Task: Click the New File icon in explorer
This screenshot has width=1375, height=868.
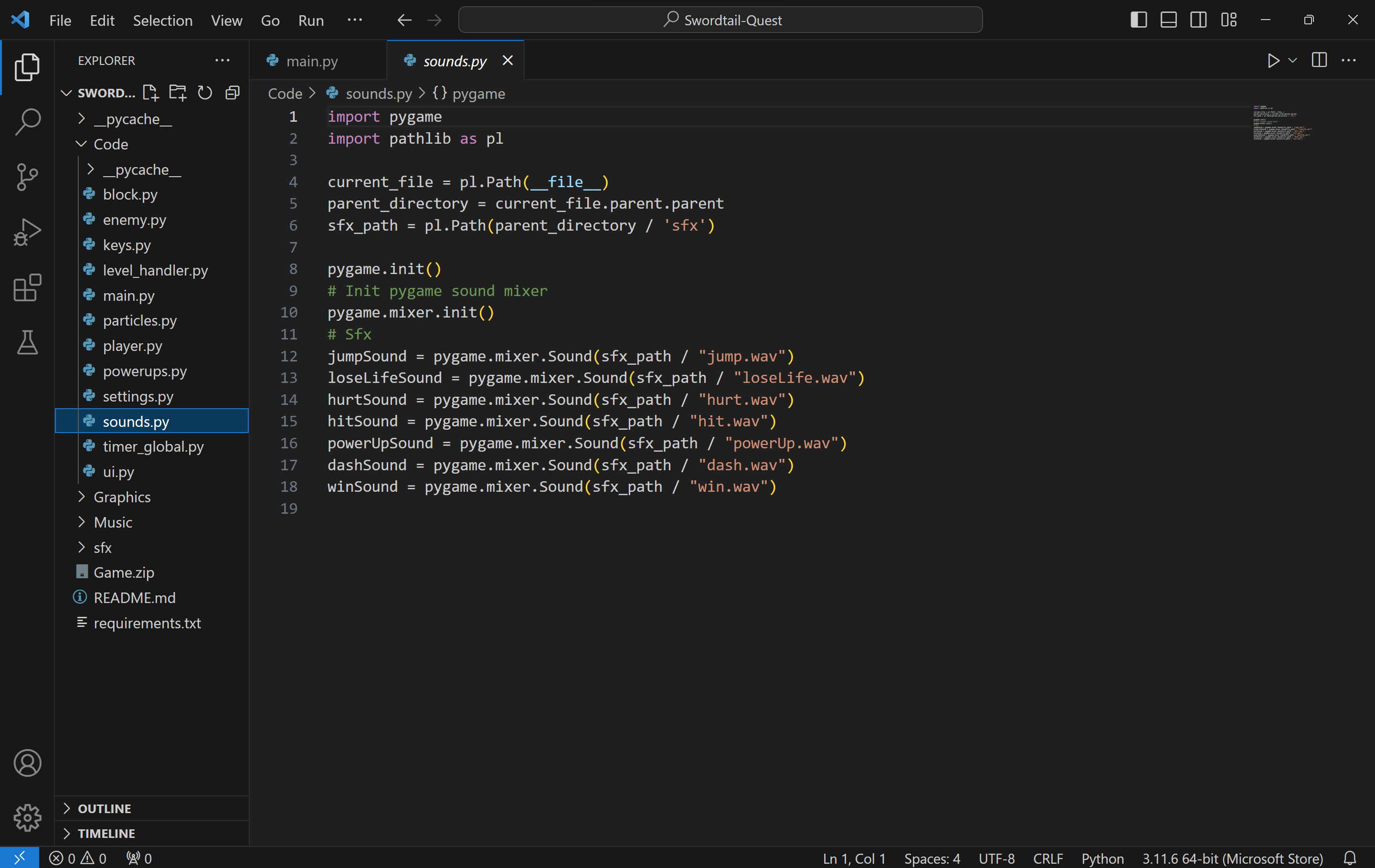Action: (150, 93)
